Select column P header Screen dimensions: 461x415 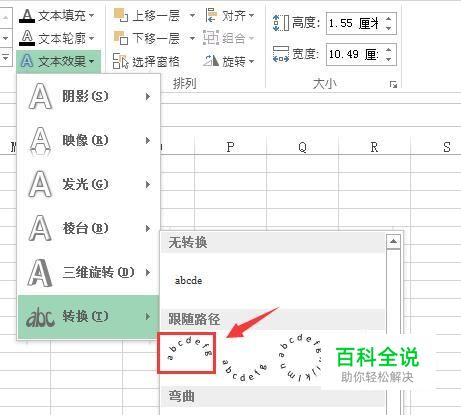point(230,147)
